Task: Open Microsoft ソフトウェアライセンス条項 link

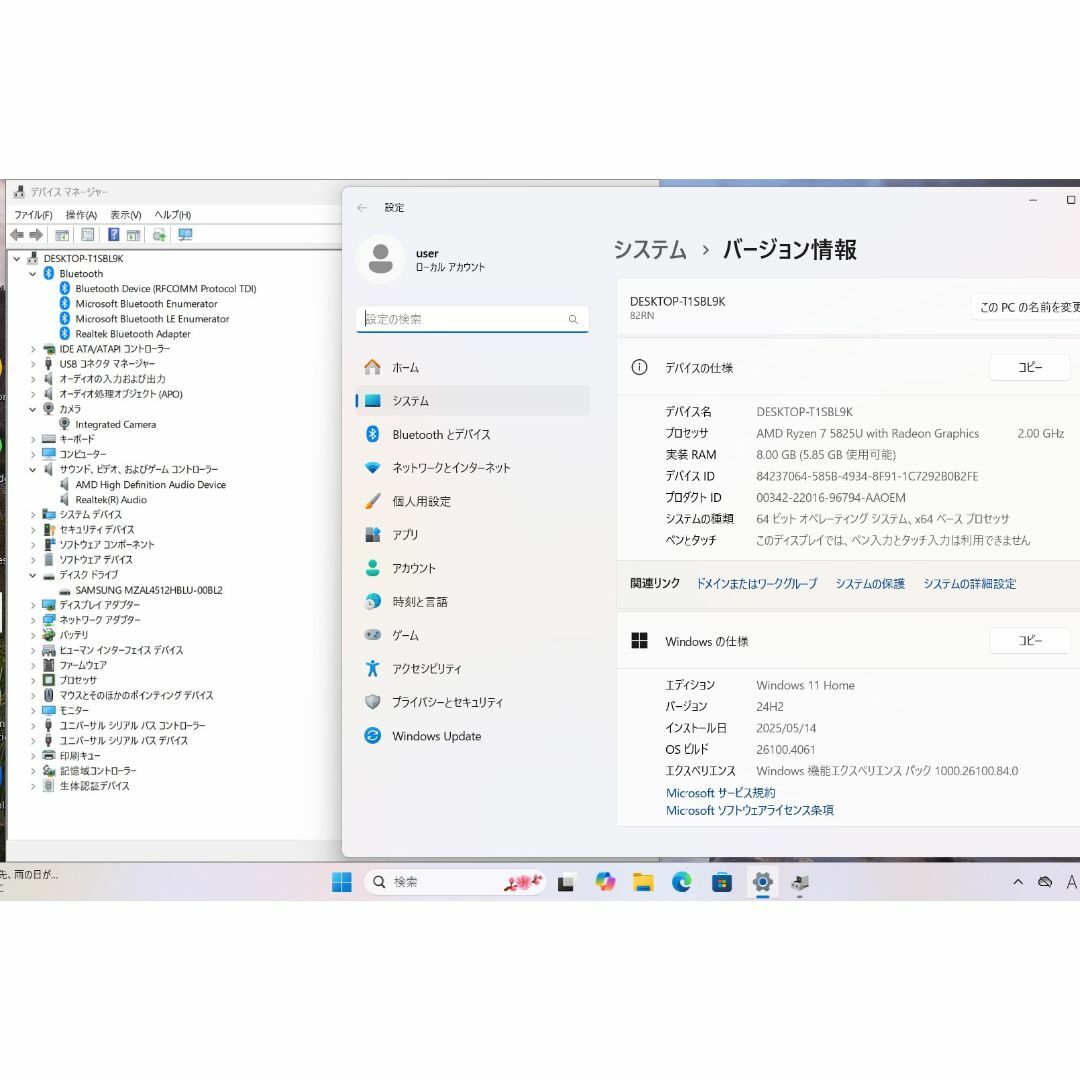Action: coord(749,811)
